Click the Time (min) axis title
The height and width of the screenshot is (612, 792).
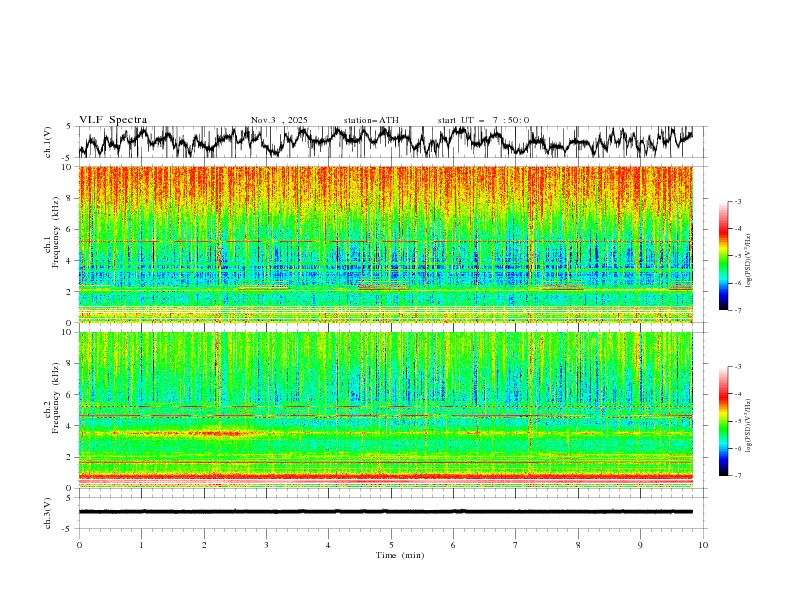[400, 555]
